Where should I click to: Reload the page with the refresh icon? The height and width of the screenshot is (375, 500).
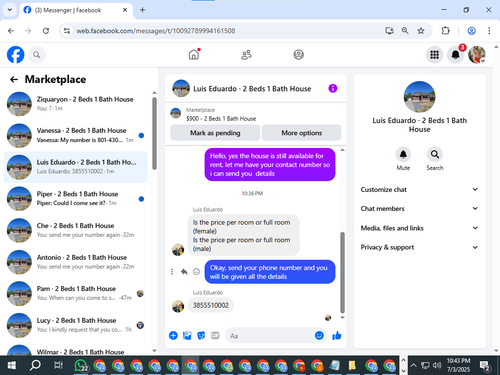[x=46, y=31]
